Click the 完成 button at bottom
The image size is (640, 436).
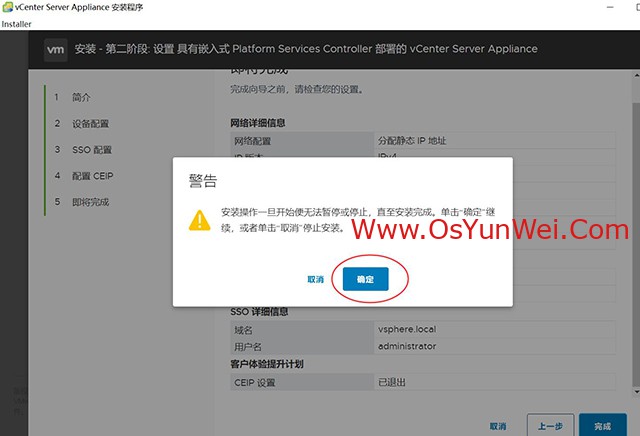(x=603, y=426)
